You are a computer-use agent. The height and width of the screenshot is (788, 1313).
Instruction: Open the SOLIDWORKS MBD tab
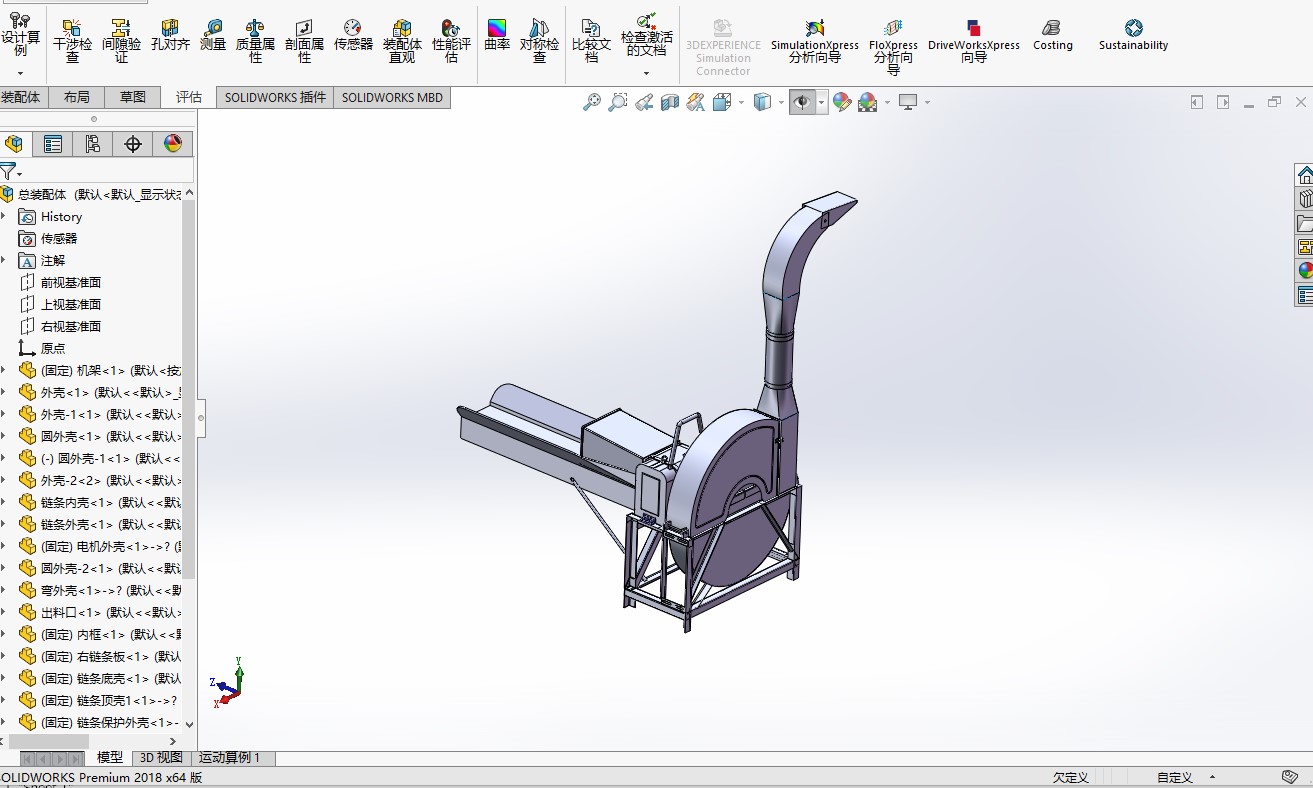pos(392,97)
